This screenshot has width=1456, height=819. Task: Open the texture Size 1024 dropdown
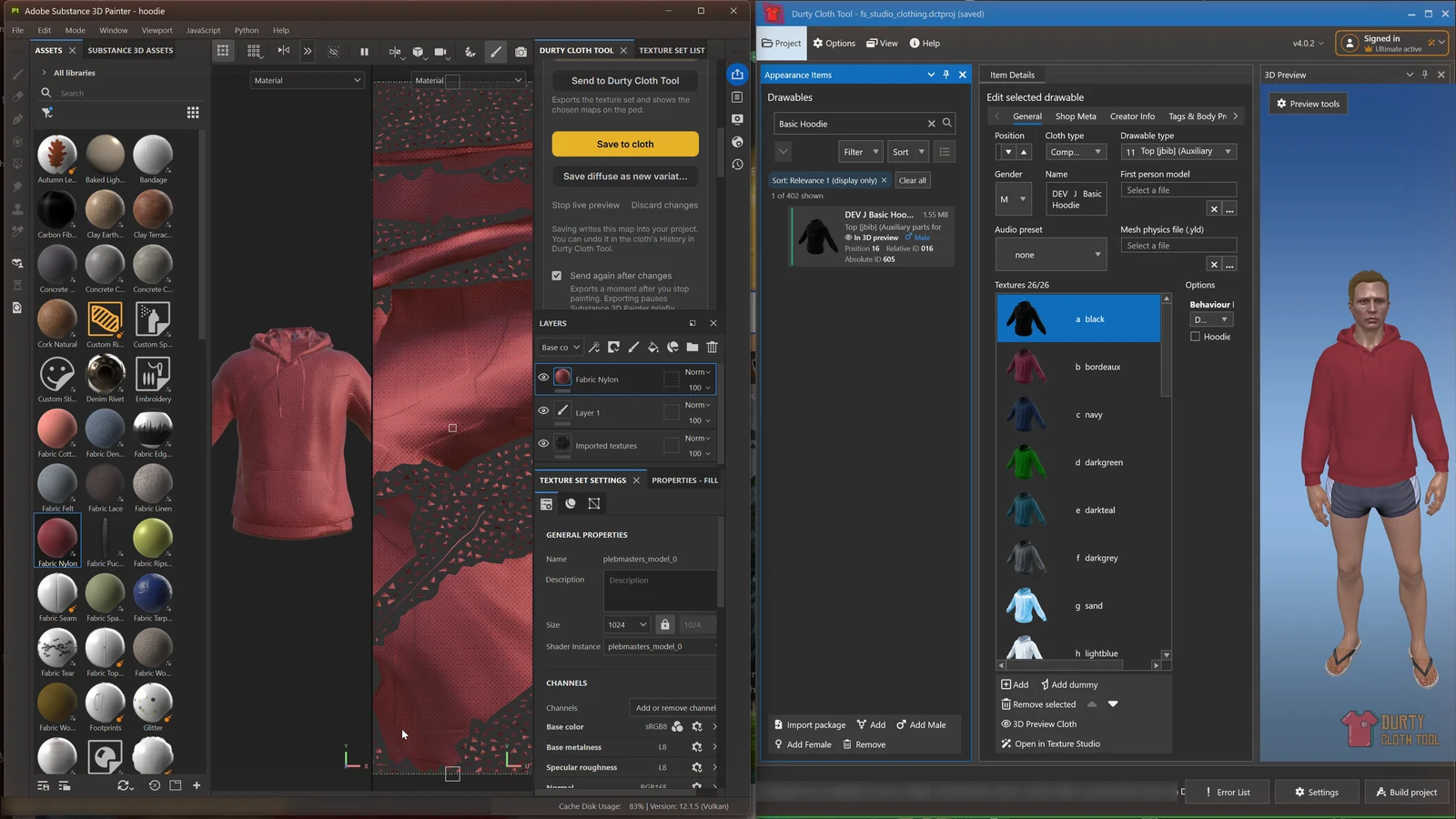[627, 624]
